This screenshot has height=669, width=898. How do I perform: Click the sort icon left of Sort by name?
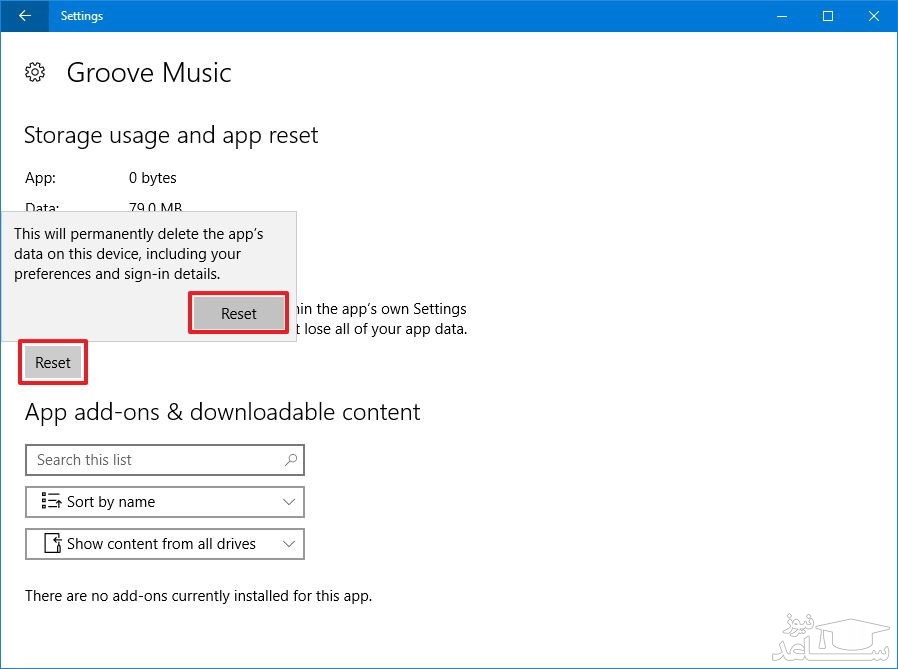click(50, 502)
